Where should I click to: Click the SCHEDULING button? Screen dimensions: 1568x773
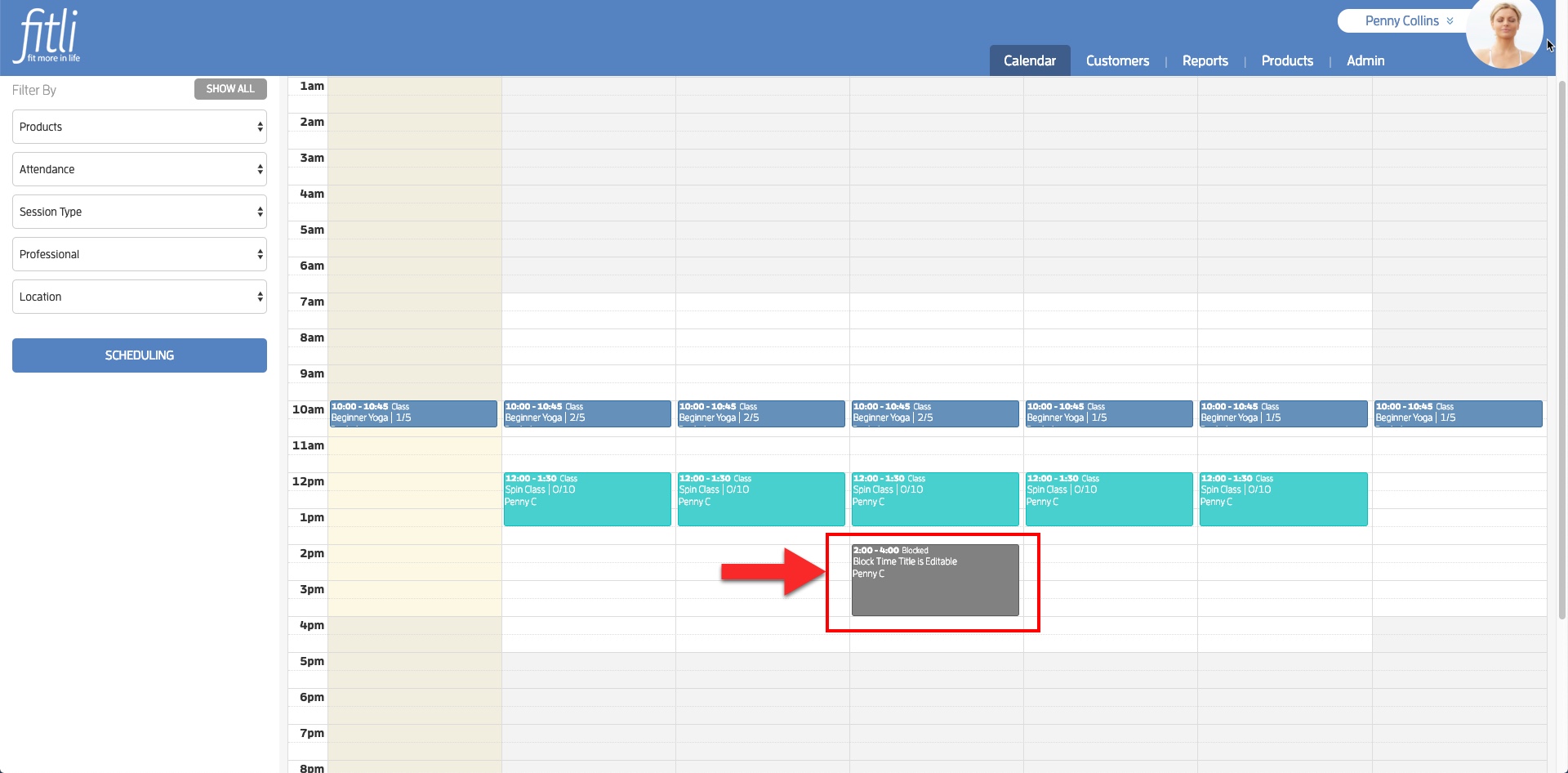coord(140,355)
